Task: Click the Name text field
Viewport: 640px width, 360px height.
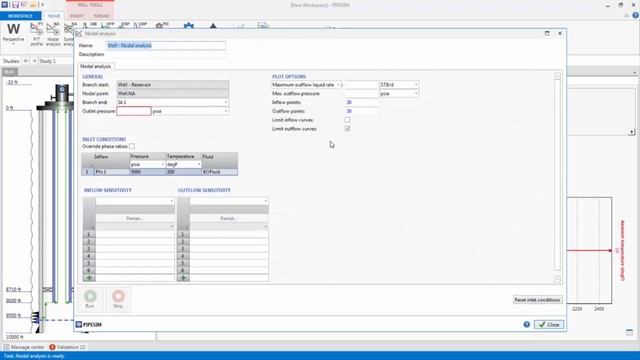Action: [166, 45]
